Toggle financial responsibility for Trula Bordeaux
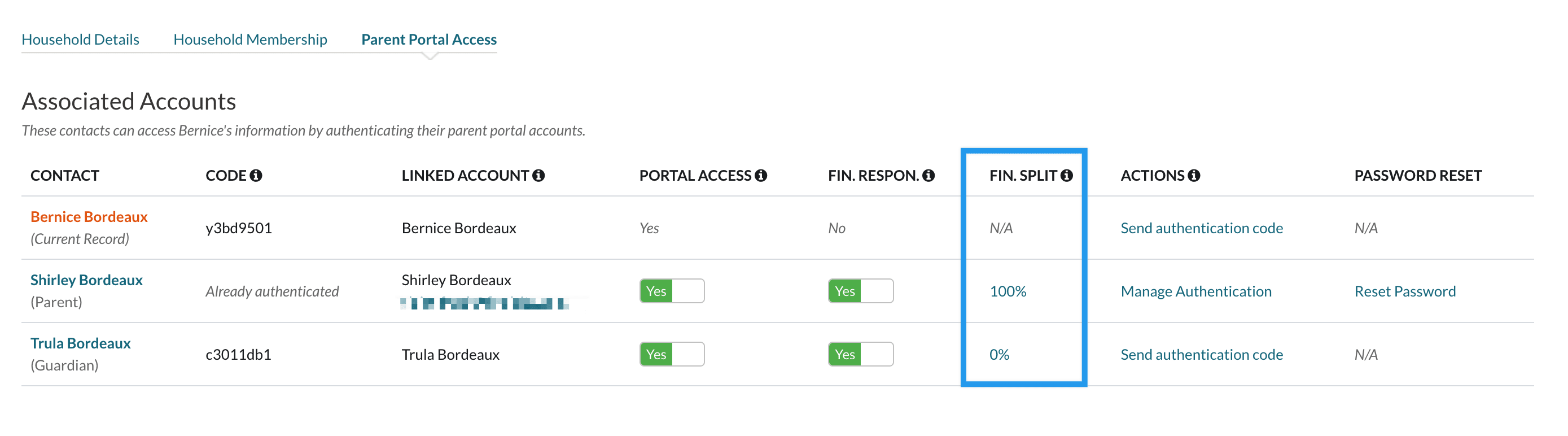This screenshot has width=1568, height=436. point(861,355)
